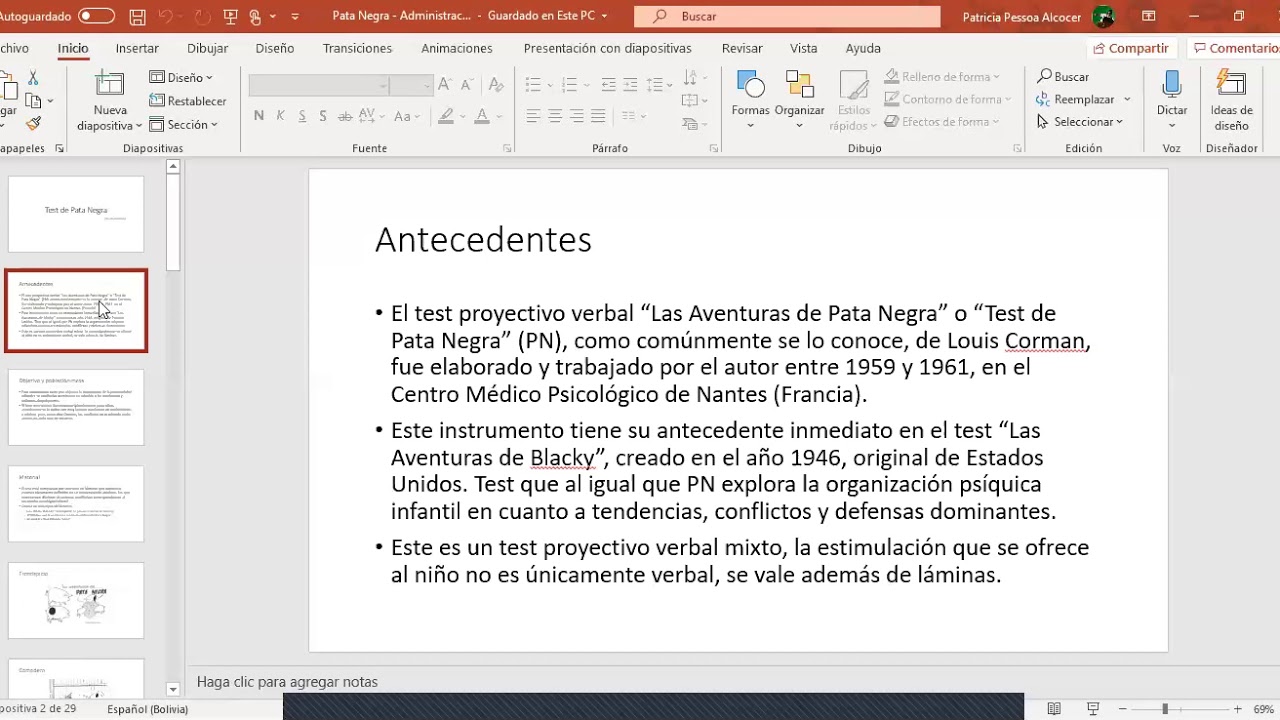Screen dimensions: 1280x720
Task: Click the Buscar find button in Edición
Action: point(1064,77)
